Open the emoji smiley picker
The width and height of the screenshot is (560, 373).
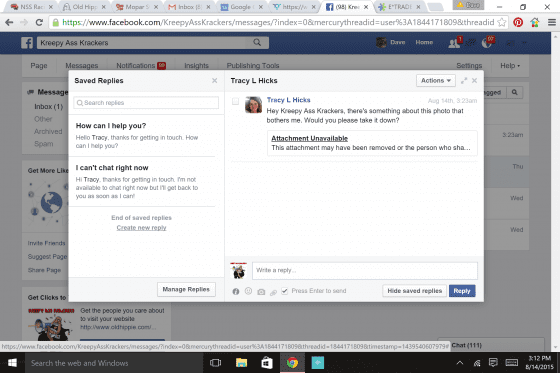click(x=248, y=291)
